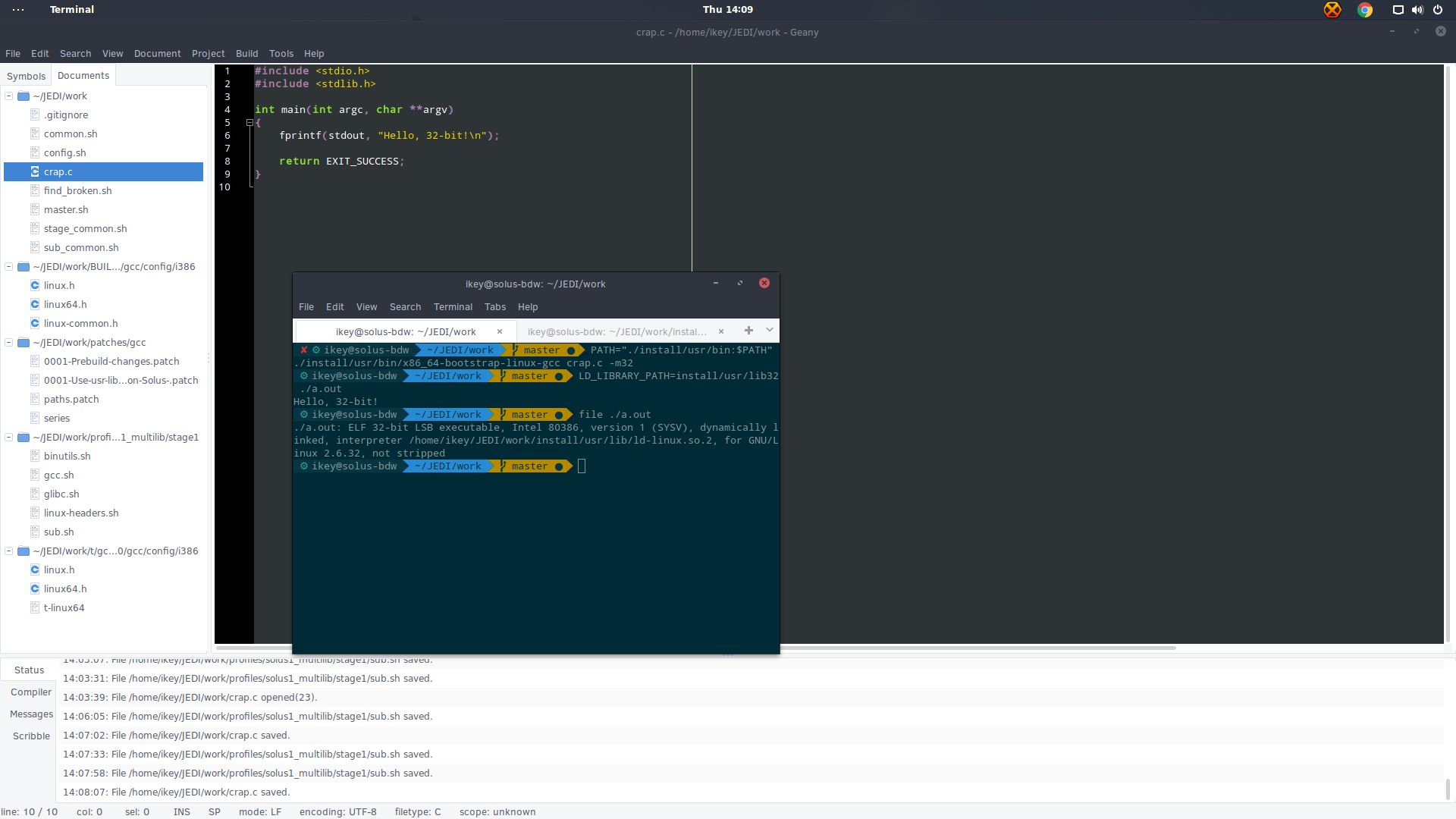
Task: Select crap.c document
Action: 103,172
